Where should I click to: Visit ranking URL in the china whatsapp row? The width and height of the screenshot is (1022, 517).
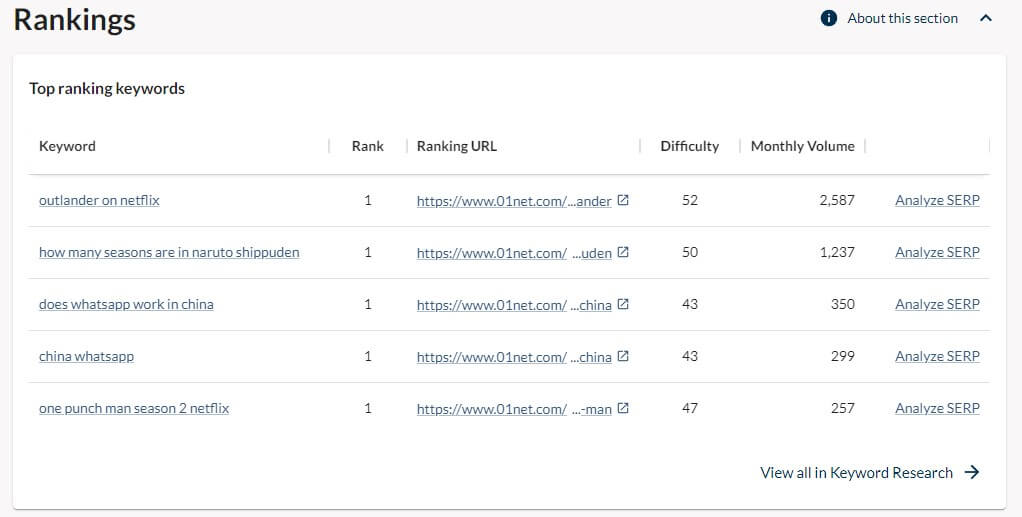[x=514, y=357]
